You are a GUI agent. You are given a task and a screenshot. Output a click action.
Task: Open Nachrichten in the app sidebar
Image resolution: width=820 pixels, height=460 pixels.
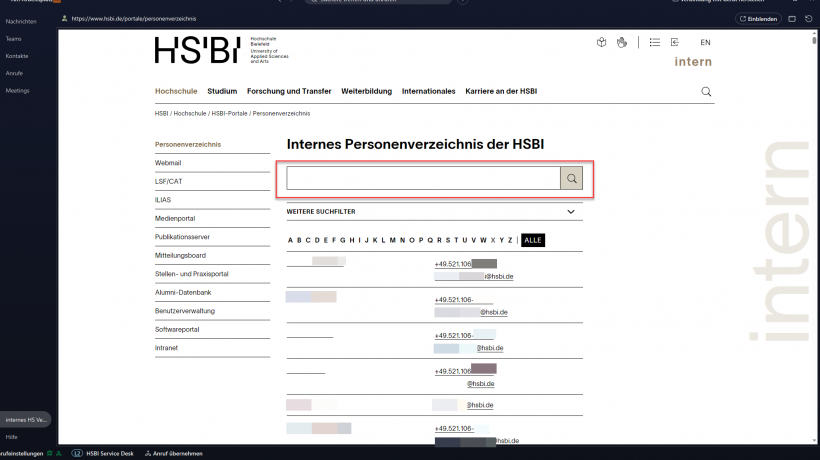(x=21, y=21)
